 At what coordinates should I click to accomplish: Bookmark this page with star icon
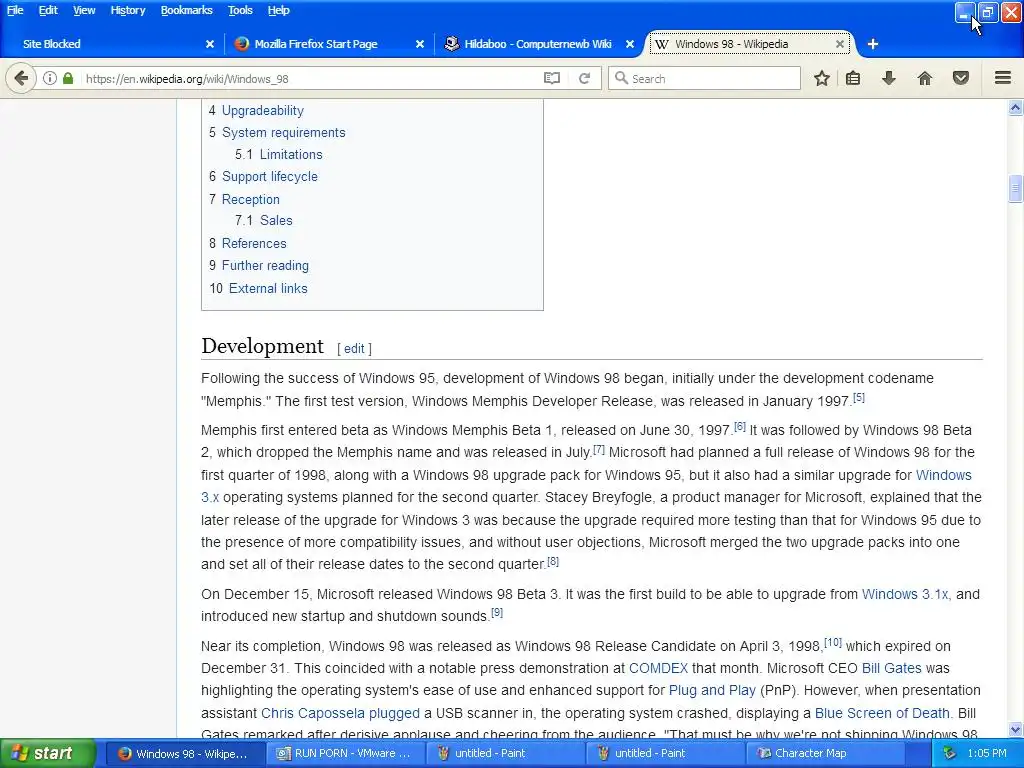pos(822,78)
